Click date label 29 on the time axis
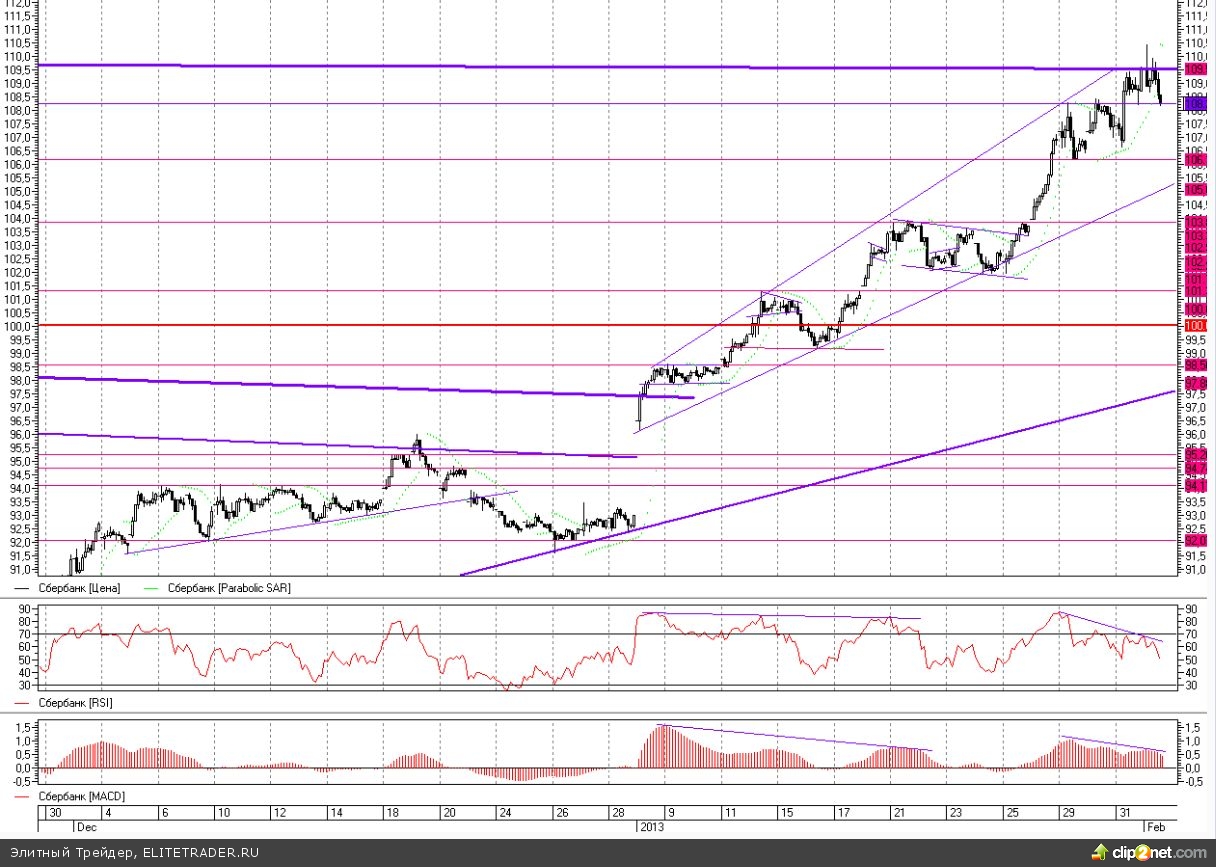The image size is (1216, 867). point(1067,813)
